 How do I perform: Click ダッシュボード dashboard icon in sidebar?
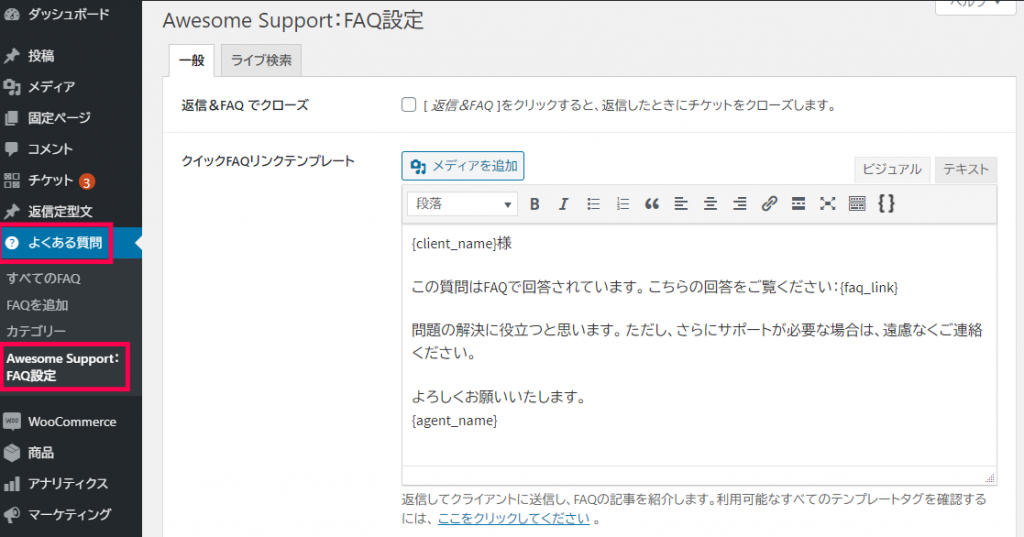click(12, 14)
